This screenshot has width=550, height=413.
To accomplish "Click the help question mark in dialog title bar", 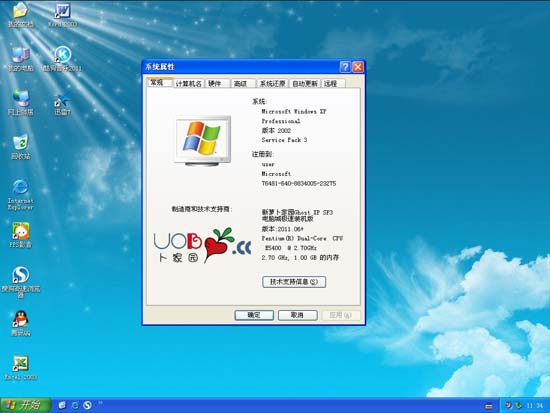I will tap(345, 67).
